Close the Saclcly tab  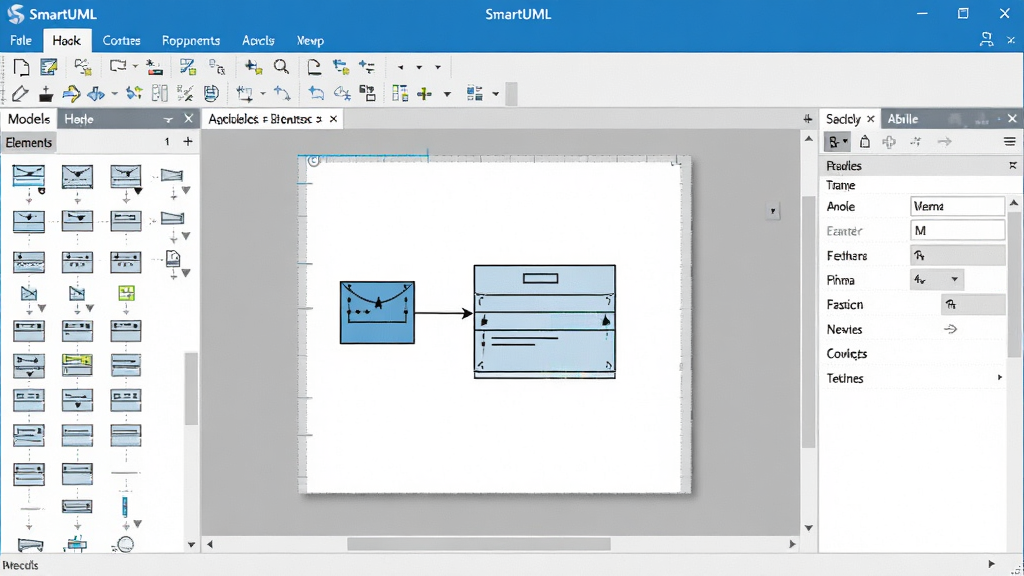click(x=871, y=119)
